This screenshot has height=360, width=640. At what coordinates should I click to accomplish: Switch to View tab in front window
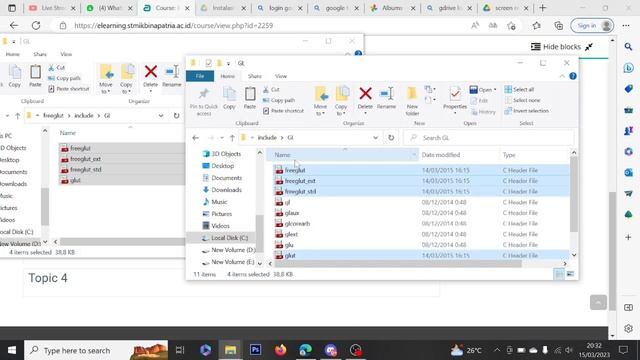pos(281,76)
